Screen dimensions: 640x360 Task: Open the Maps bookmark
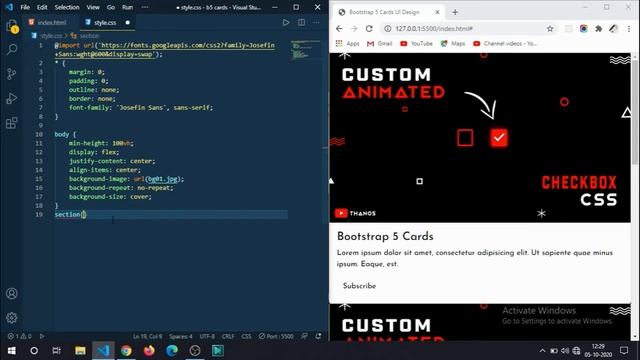tap(453, 44)
